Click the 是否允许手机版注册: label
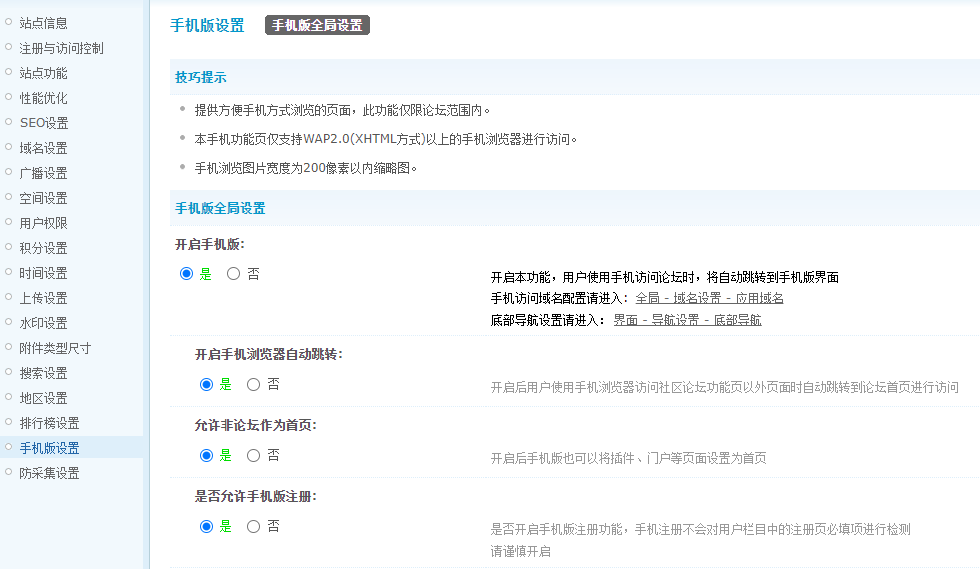The width and height of the screenshot is (980, 569). click(256, 496)
